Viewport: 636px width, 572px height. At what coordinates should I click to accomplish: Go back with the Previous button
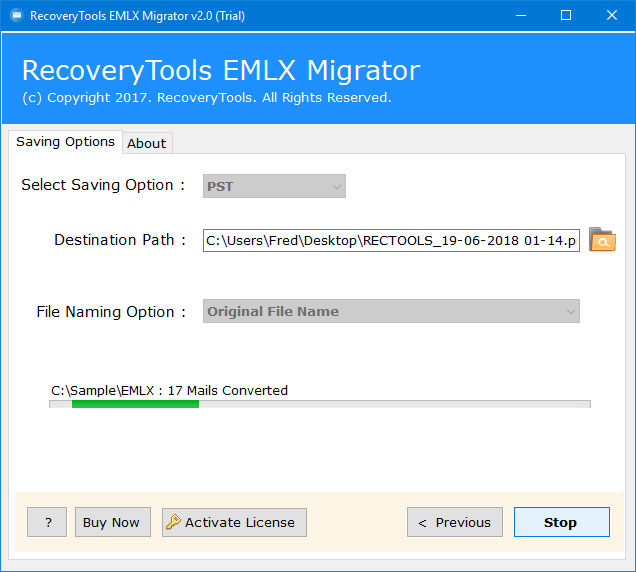tap(455, 522)
